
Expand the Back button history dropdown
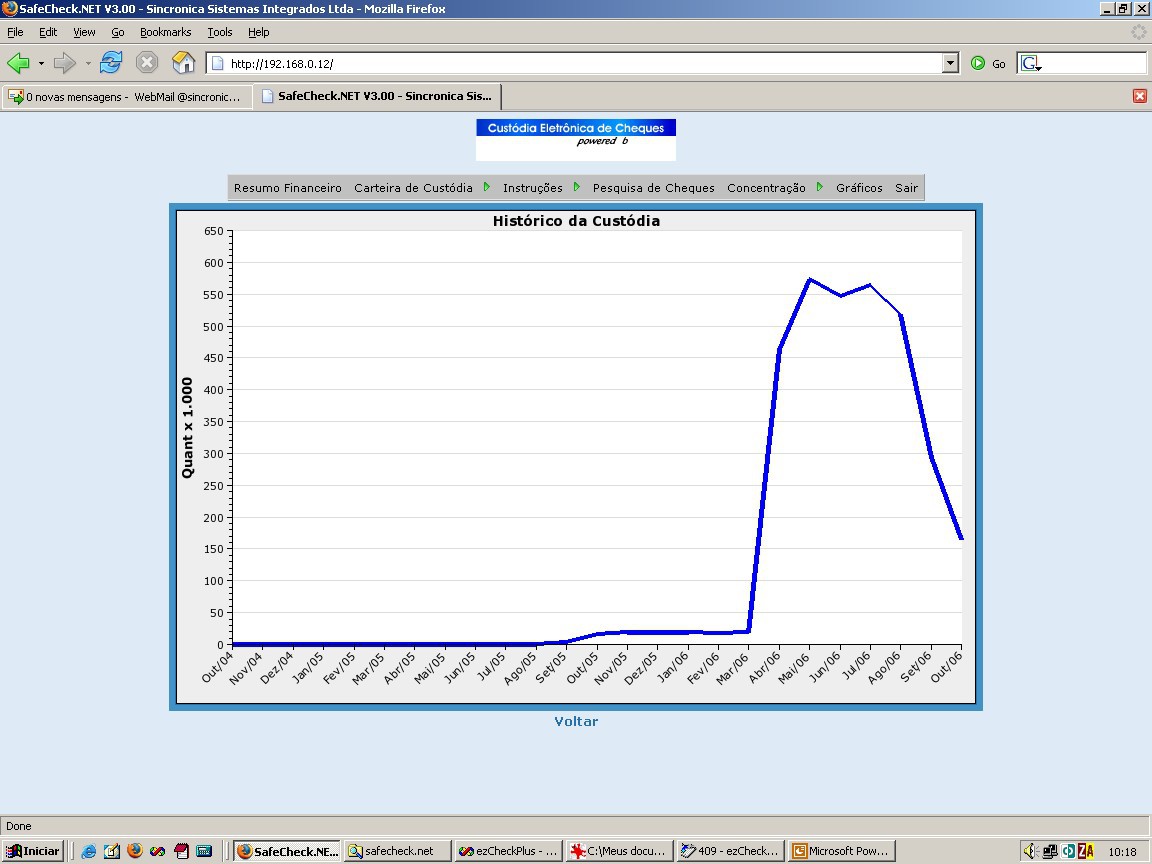pyautogui.click(x=41, y=63)
